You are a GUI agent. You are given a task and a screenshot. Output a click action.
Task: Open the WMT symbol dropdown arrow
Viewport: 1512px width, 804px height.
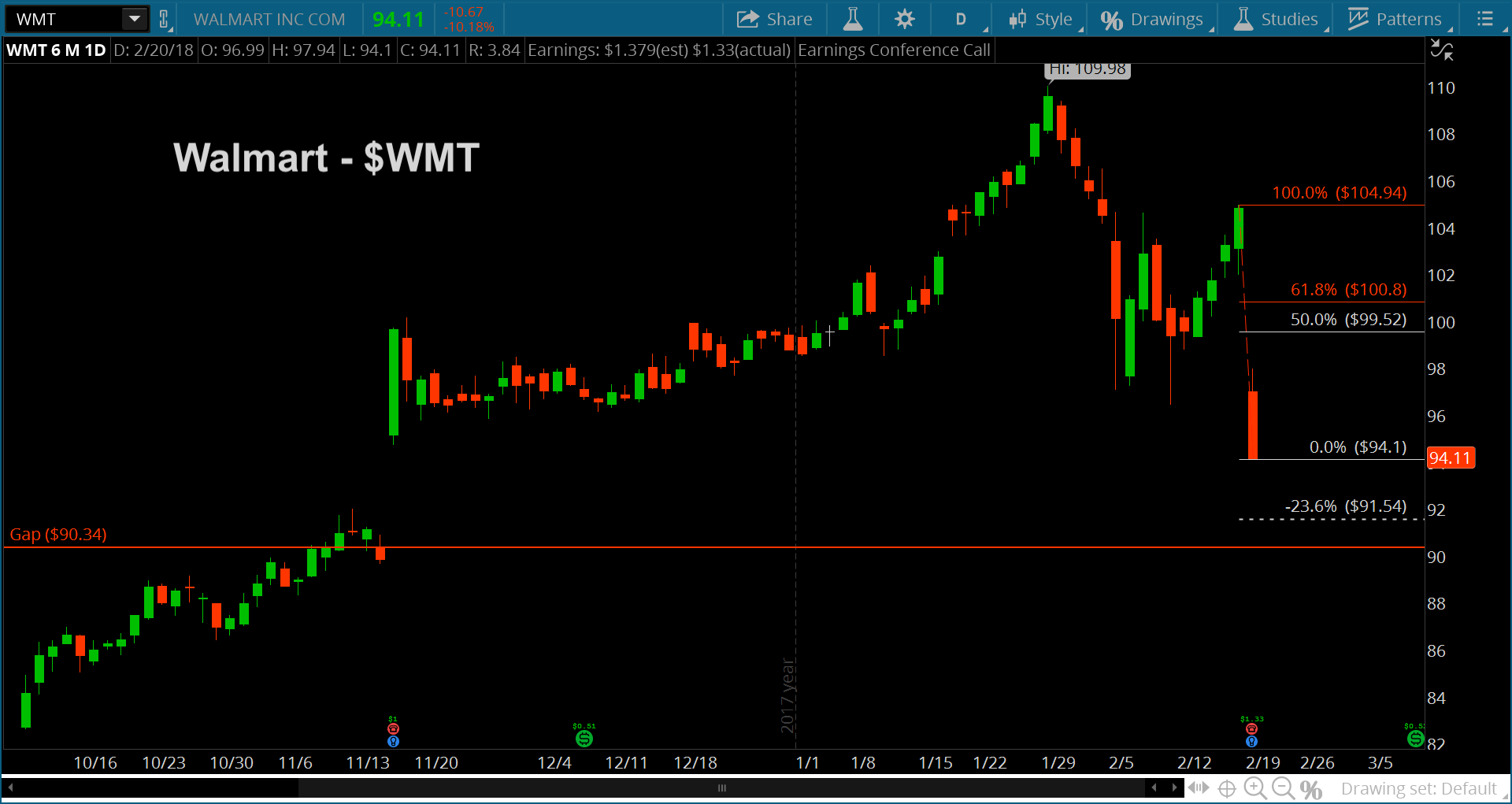135,18
